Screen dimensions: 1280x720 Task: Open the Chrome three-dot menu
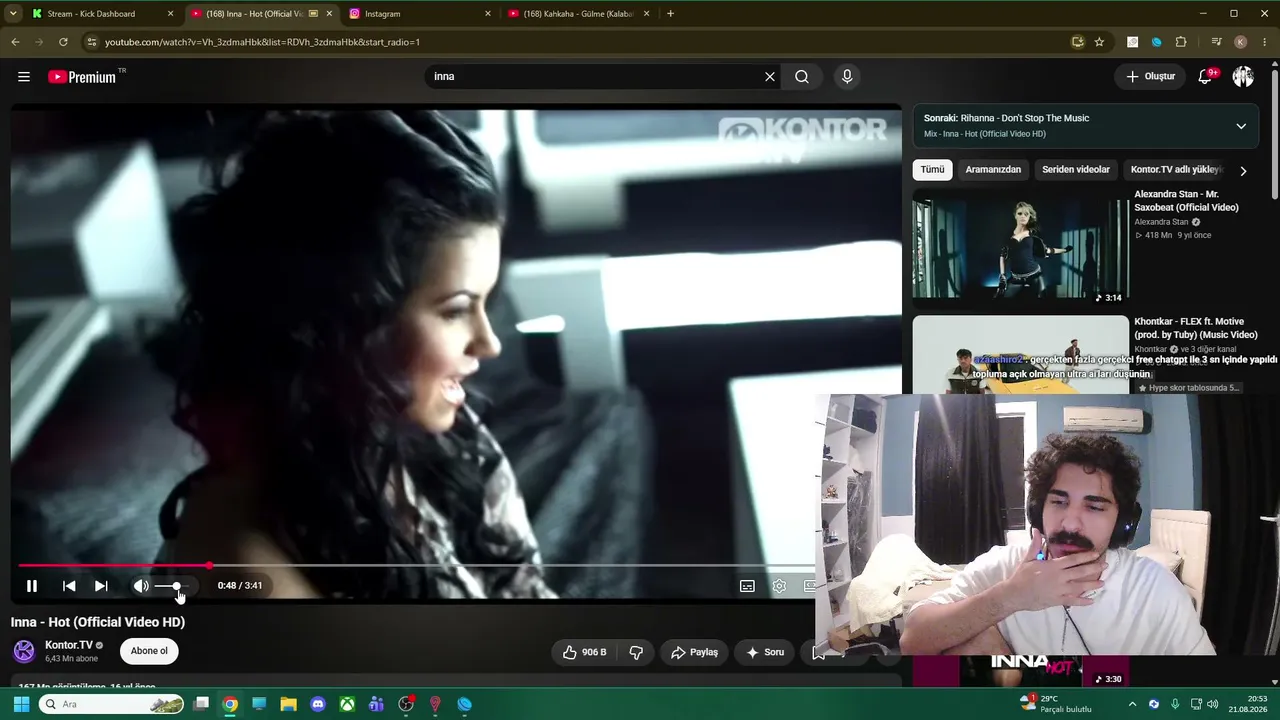pos(1265,42)
